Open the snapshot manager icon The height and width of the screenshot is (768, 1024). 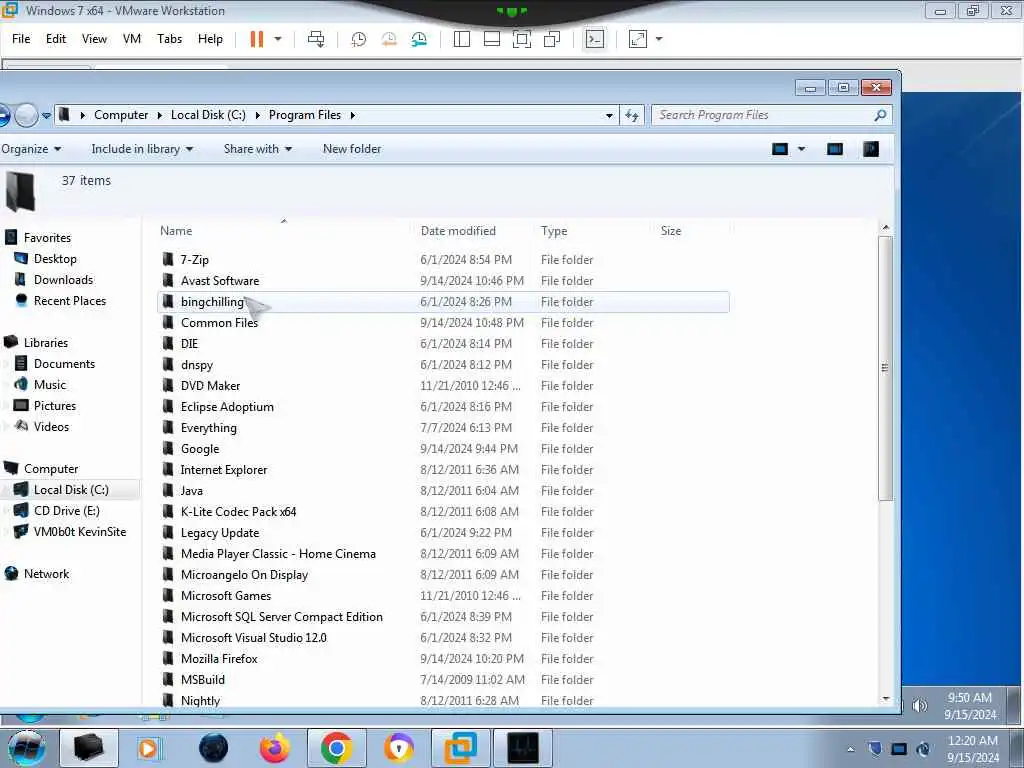click(x=419, y=39)
